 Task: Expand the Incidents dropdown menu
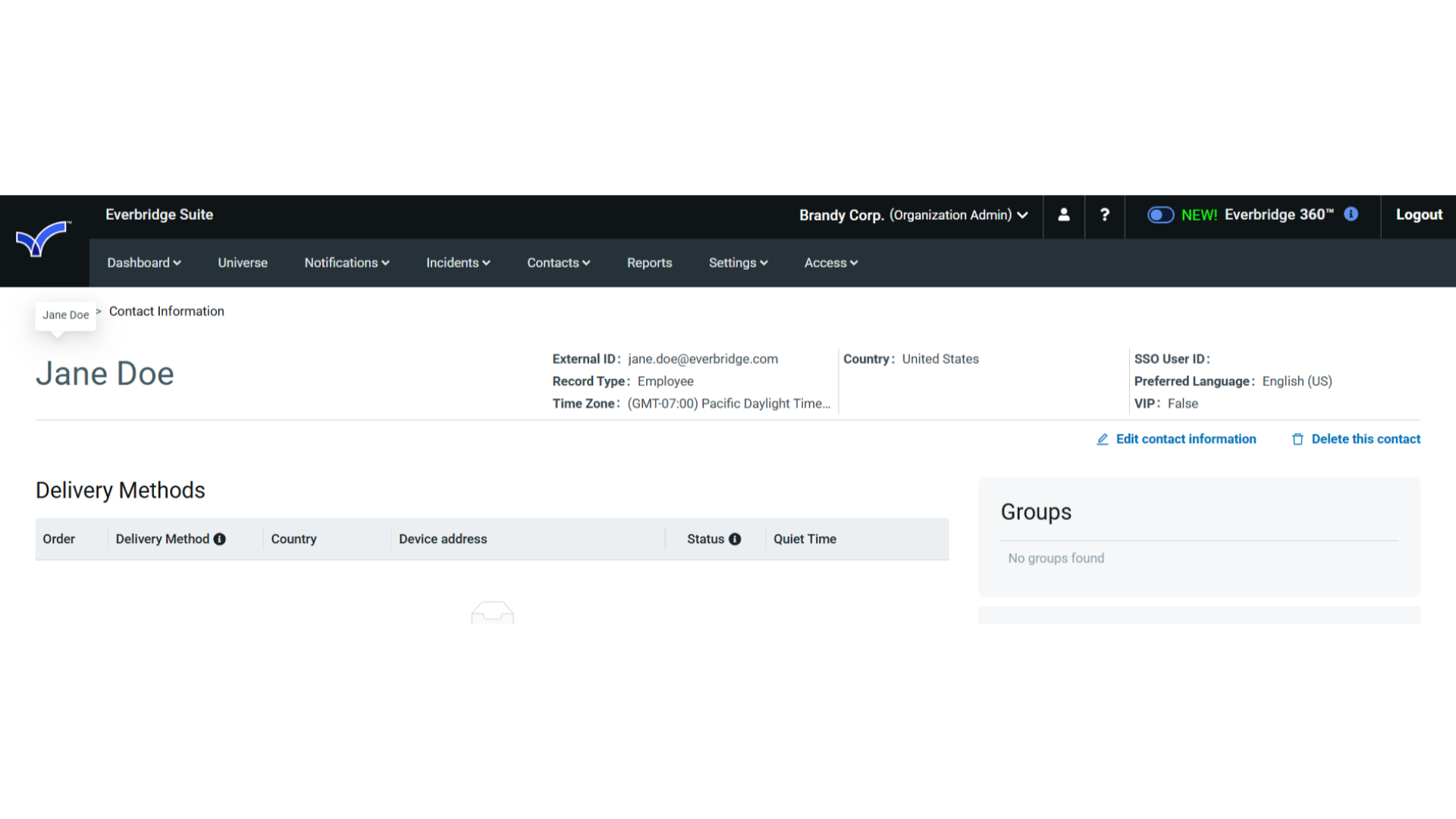[x=458, y=263]
